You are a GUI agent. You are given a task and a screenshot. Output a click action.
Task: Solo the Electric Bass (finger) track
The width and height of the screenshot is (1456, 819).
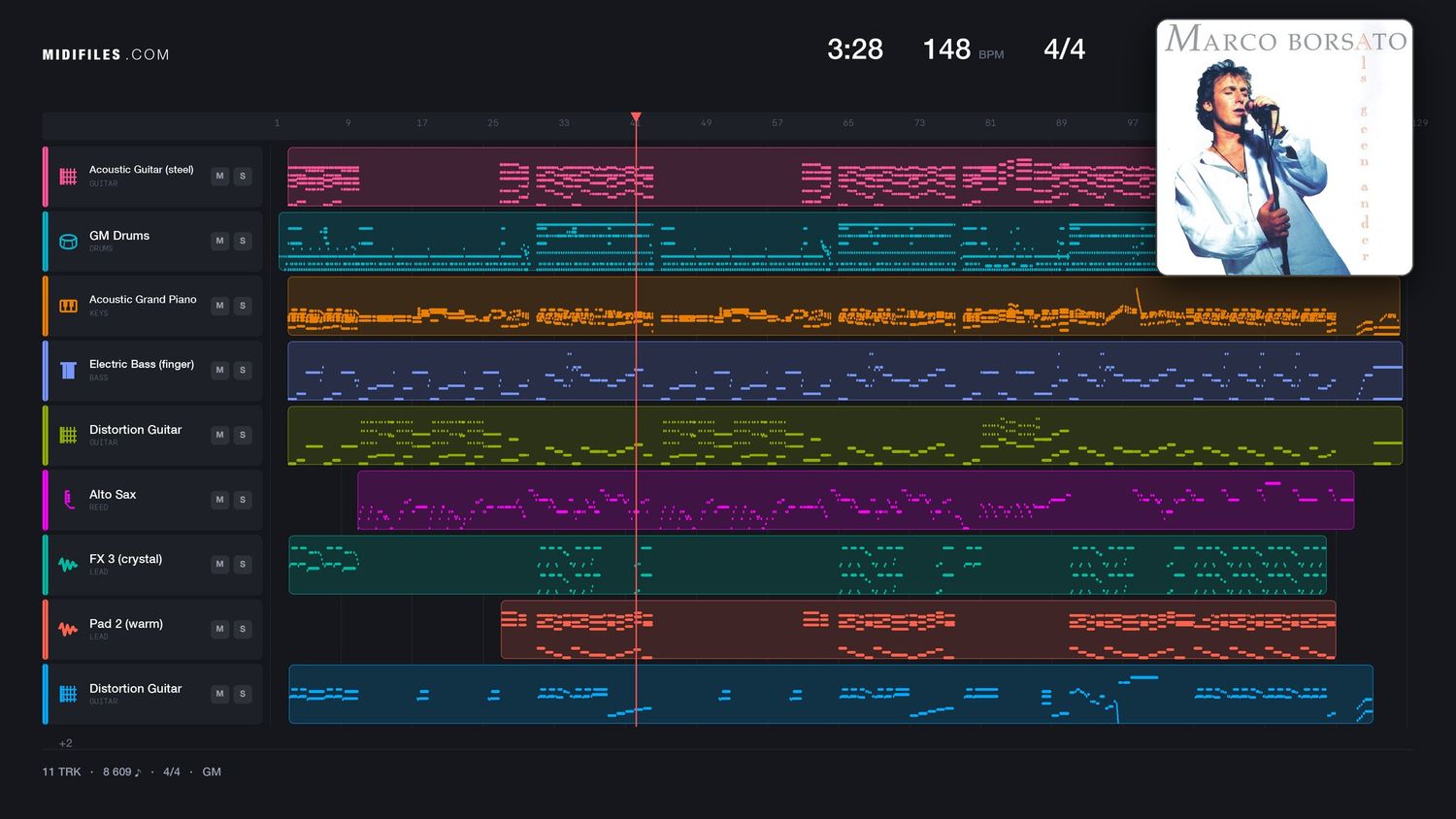[x=243, y=371]
